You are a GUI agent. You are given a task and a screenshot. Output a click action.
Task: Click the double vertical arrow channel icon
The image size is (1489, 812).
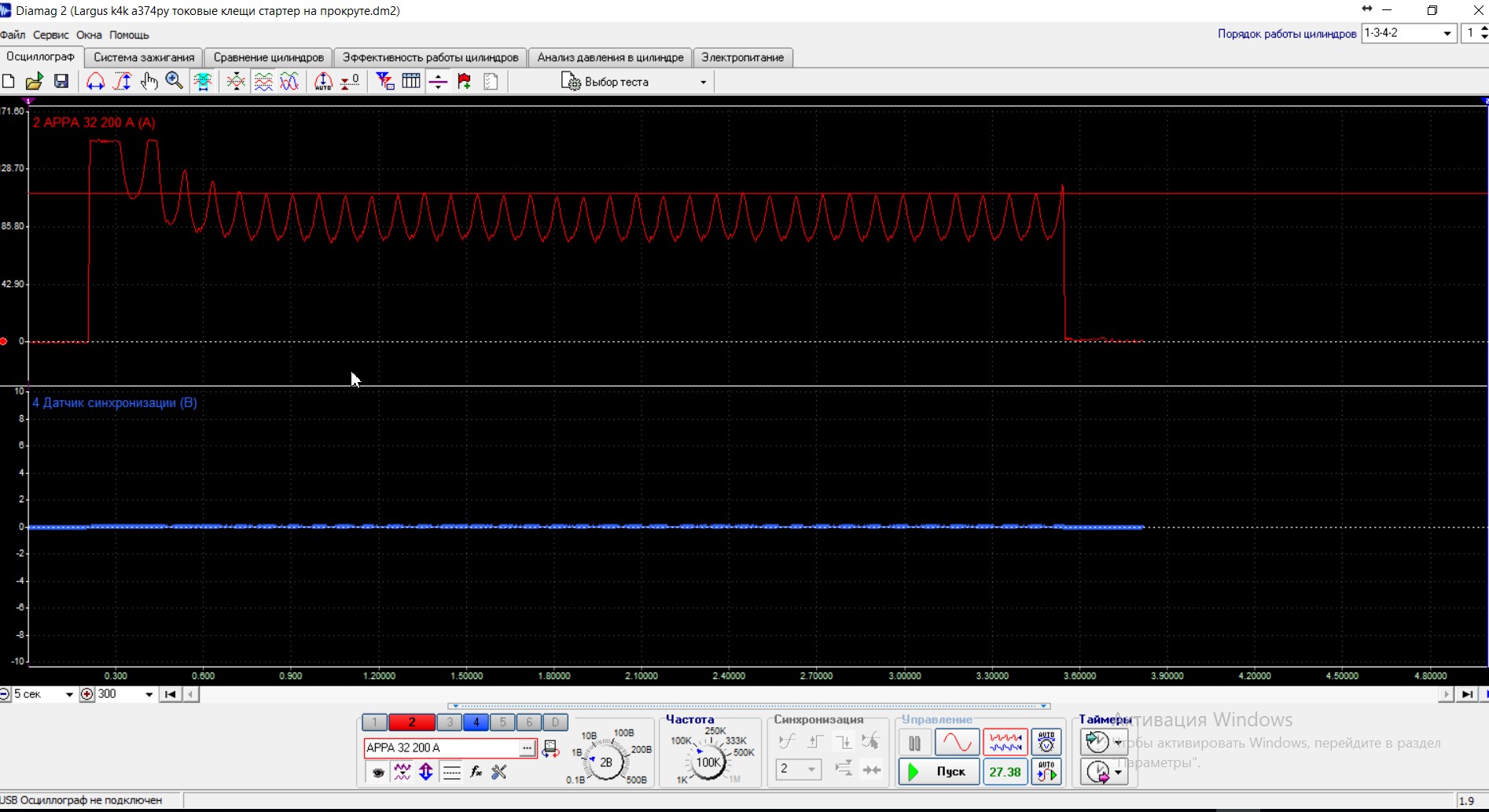426,772
